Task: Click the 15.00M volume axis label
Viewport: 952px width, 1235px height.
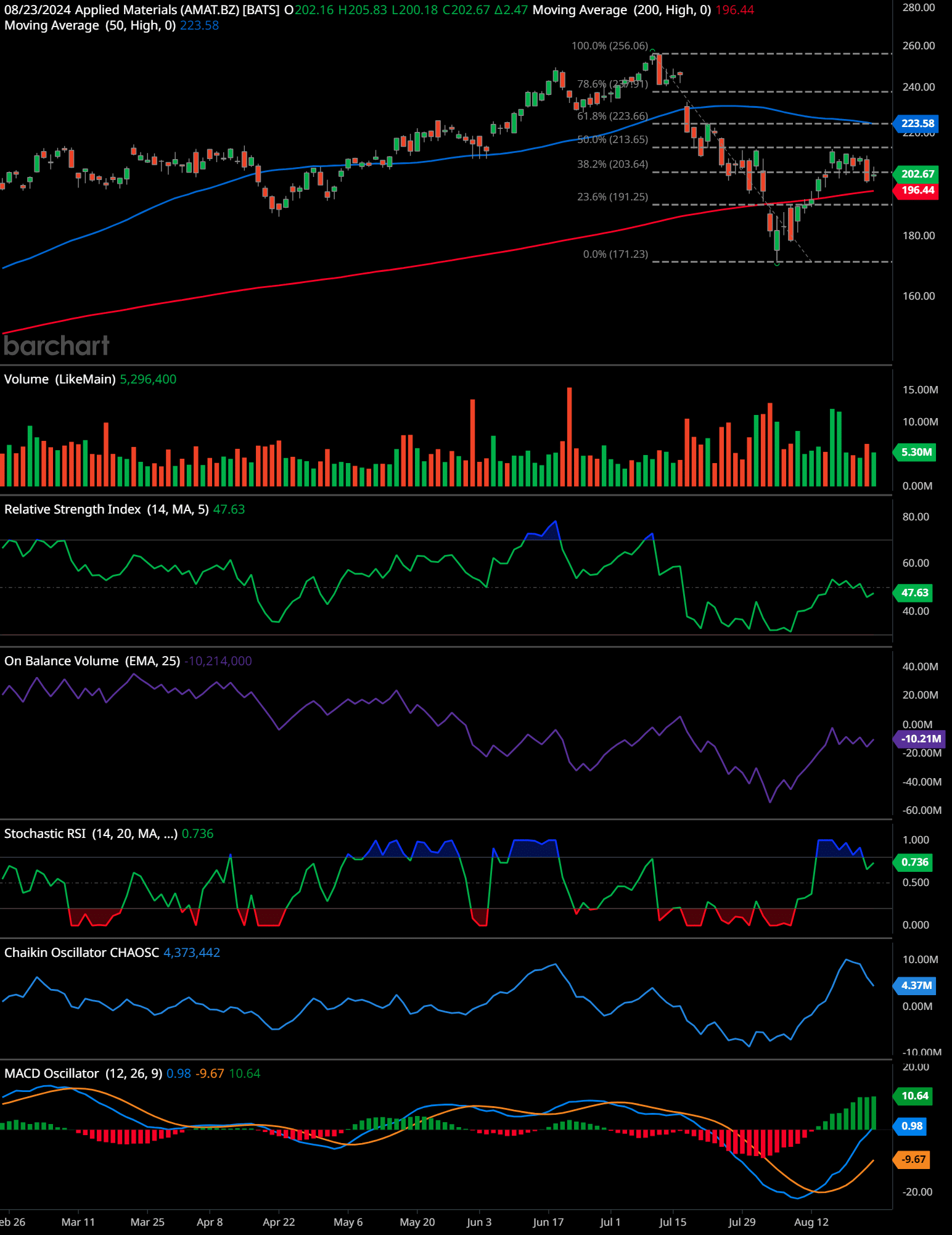Action: (x=921, y=390)
